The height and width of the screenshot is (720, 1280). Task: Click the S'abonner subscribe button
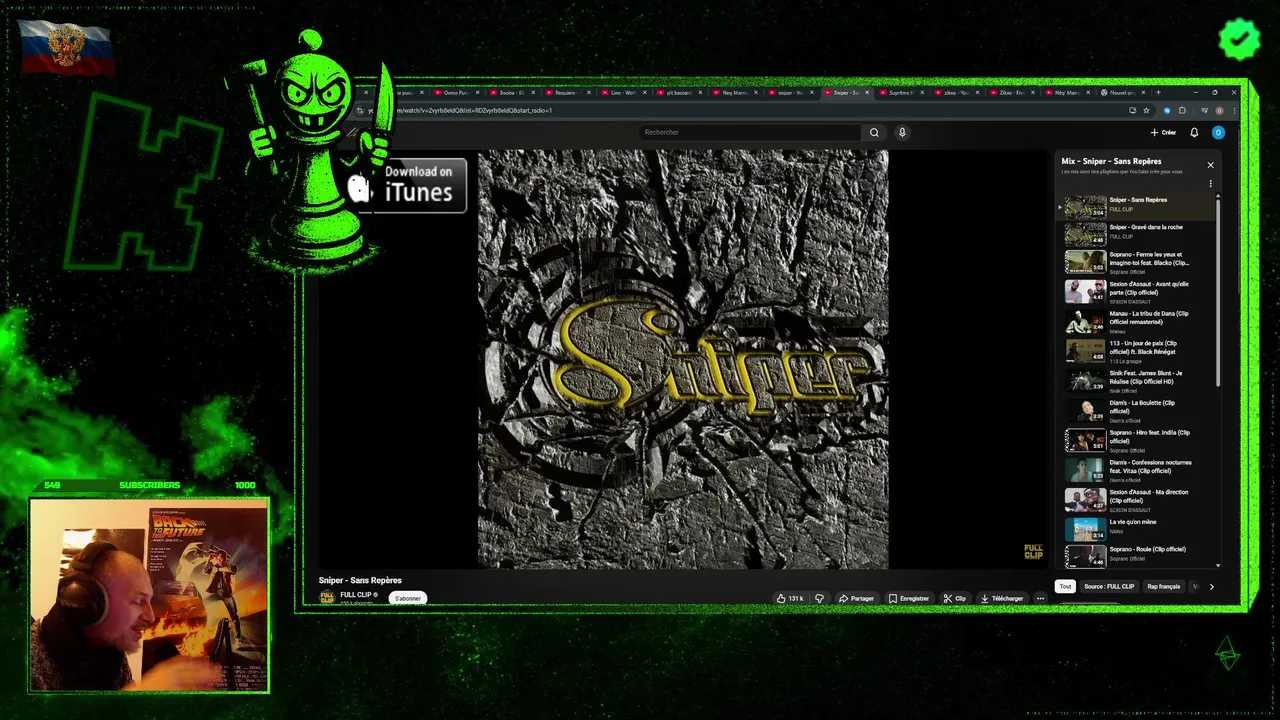[407, 598]
